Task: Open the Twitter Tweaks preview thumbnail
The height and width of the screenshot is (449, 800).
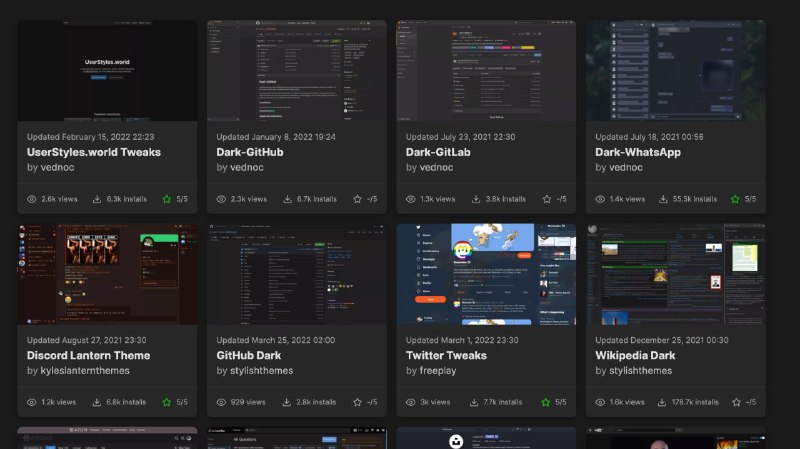Action: coord(486,274)
